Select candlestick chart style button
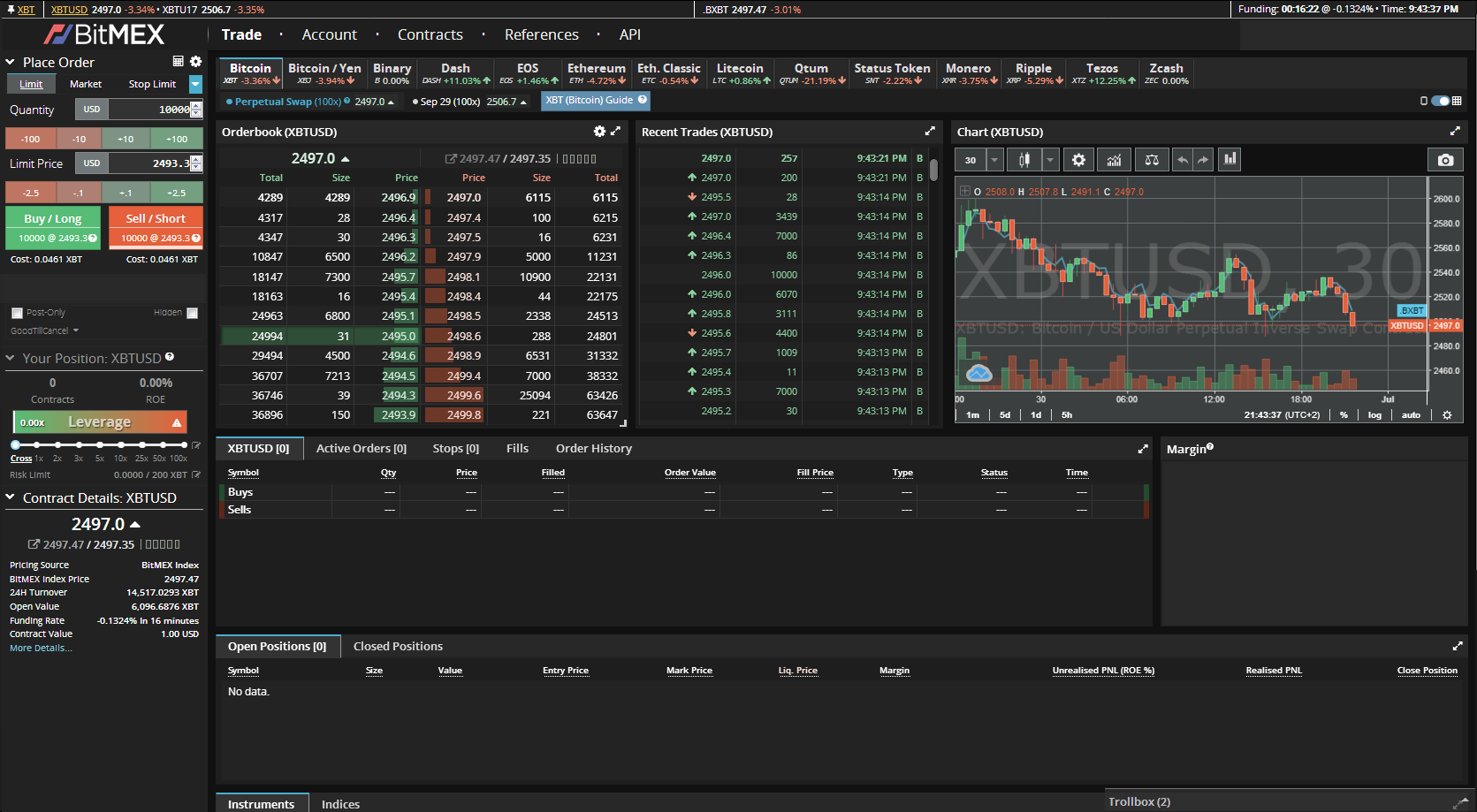 click(x=1024, y=160)
